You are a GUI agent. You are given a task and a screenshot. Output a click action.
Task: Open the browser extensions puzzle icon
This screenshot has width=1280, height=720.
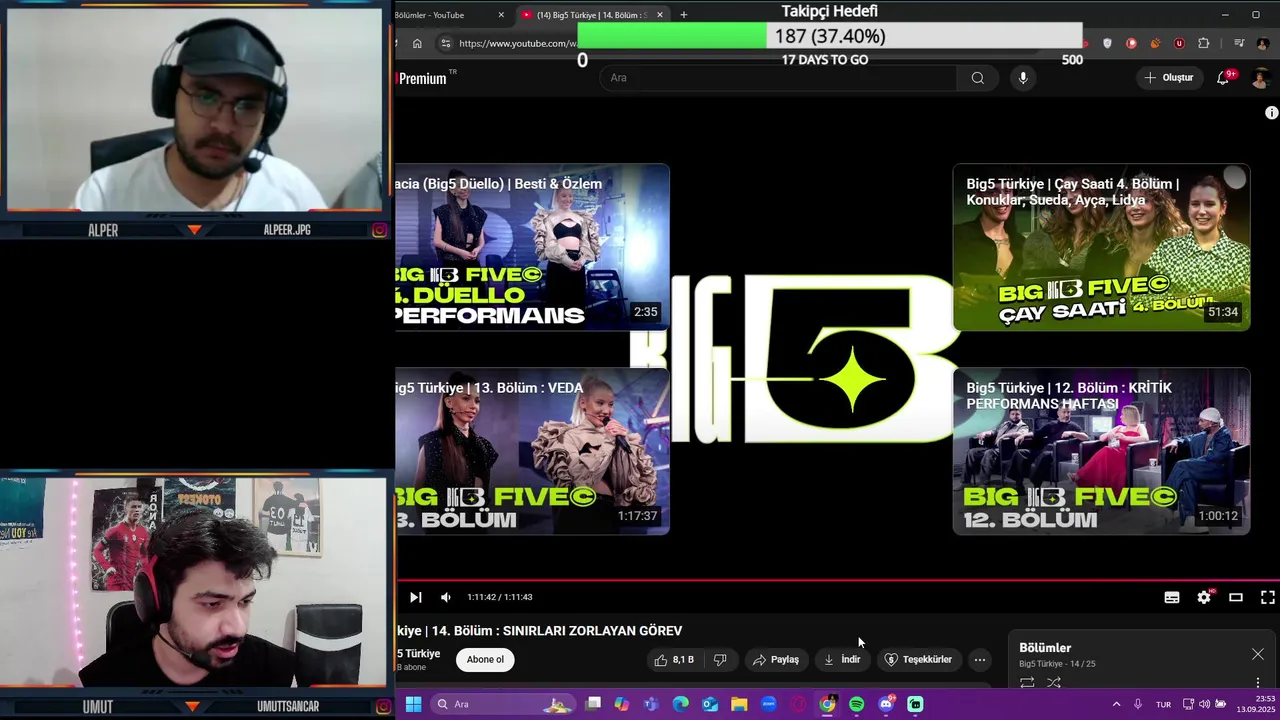1203,43
